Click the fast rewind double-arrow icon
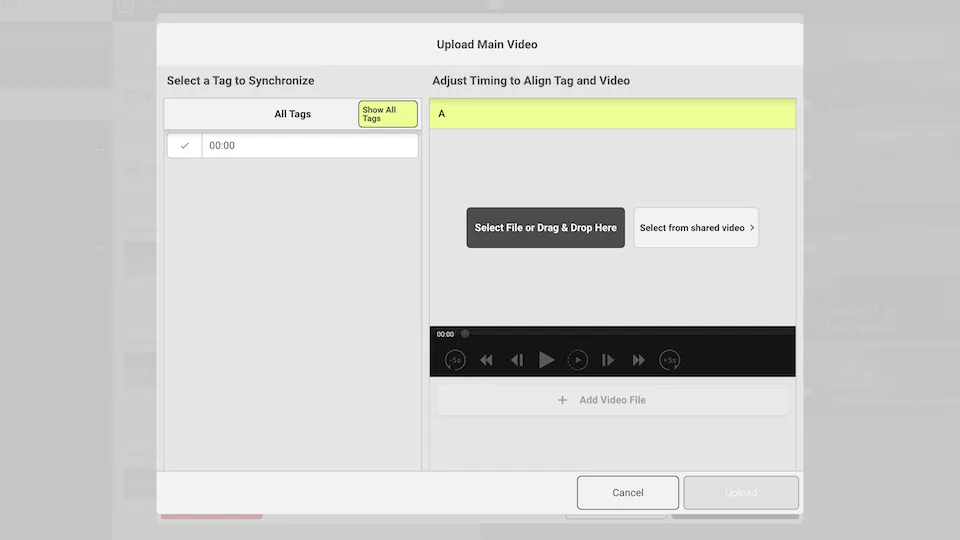Screen dimensions: 960x540 tap(486, 360)
